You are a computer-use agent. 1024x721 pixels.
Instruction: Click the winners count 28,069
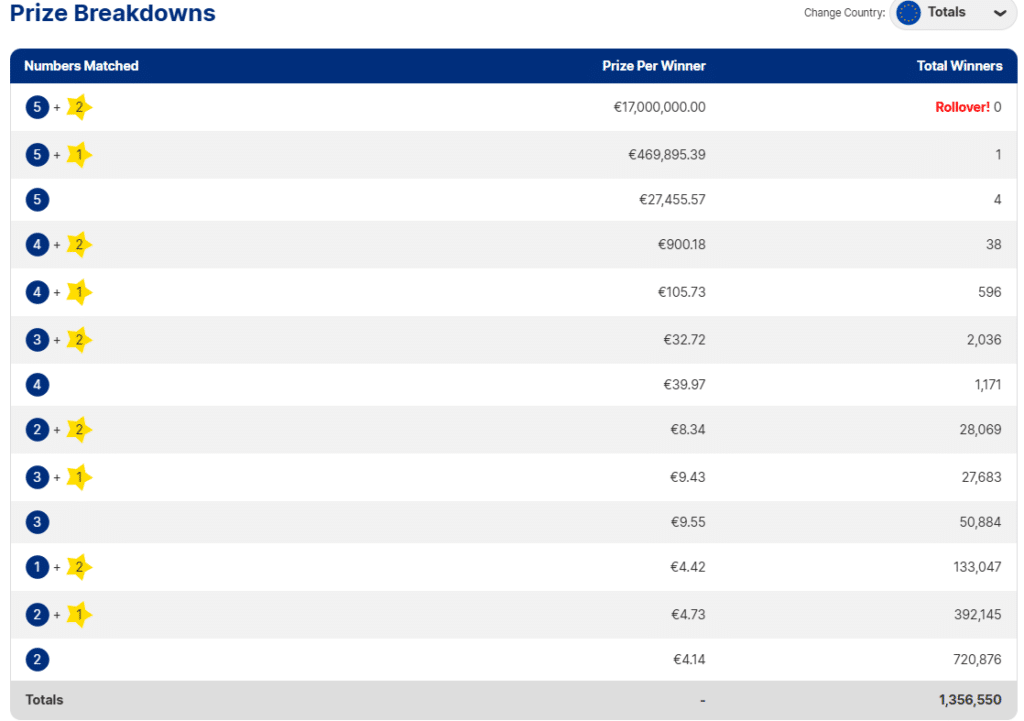[x=980, y=430]
